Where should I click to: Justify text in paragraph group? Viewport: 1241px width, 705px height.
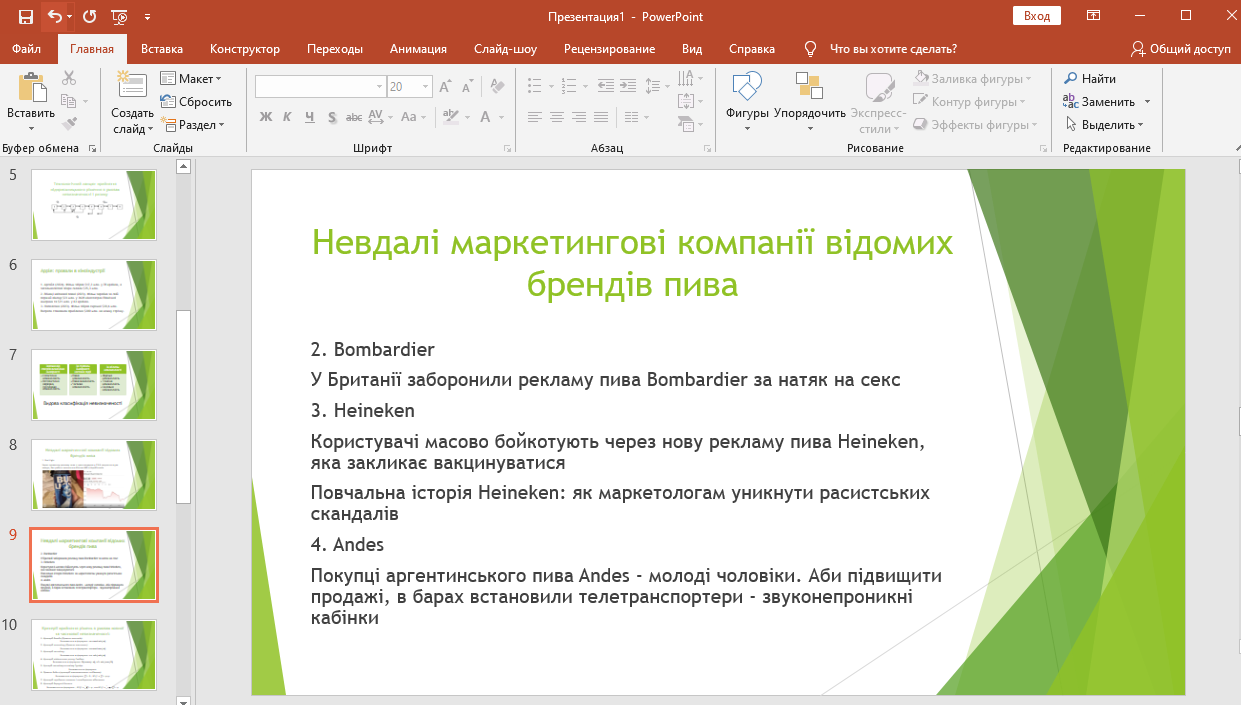(x=601, y=117)
